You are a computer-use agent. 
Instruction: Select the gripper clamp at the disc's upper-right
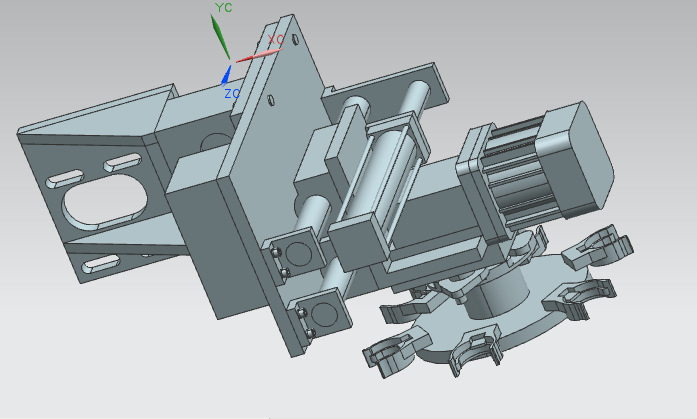pos(598,247)
